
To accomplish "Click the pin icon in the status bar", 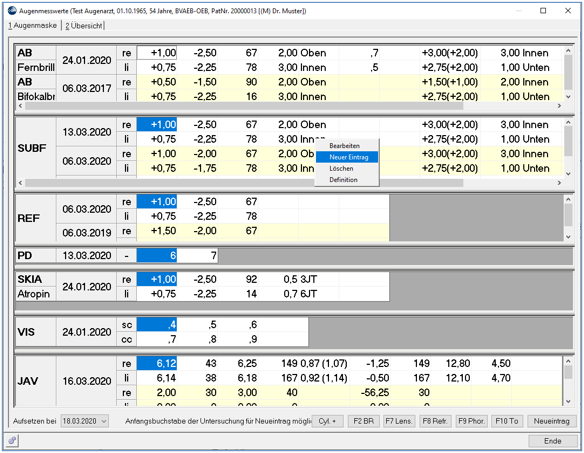I will click(12, 441).
